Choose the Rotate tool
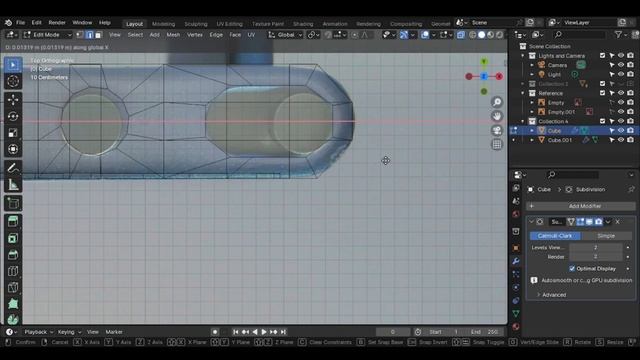Viewport: 640px width, 360px height. tap(13, 116)
